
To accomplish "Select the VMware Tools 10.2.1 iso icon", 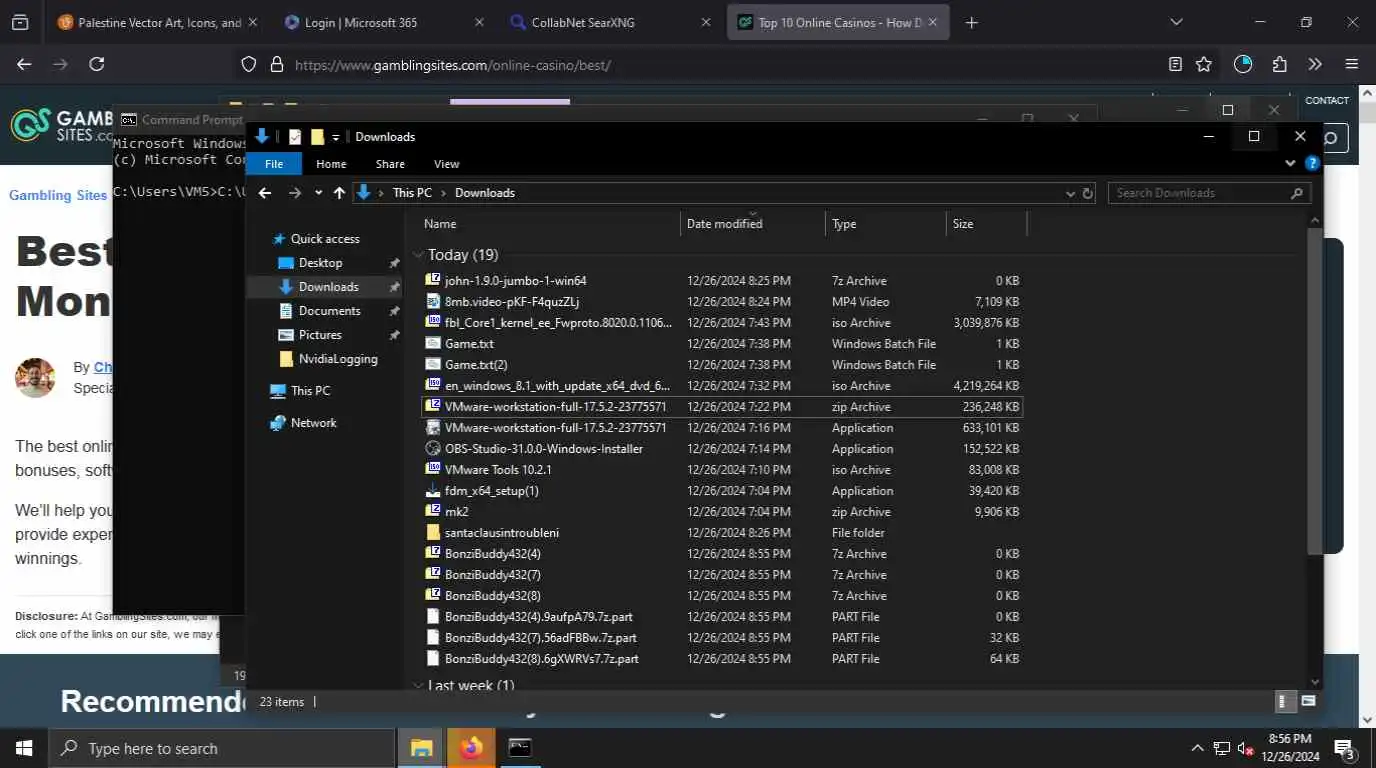I will pos(433,470).
